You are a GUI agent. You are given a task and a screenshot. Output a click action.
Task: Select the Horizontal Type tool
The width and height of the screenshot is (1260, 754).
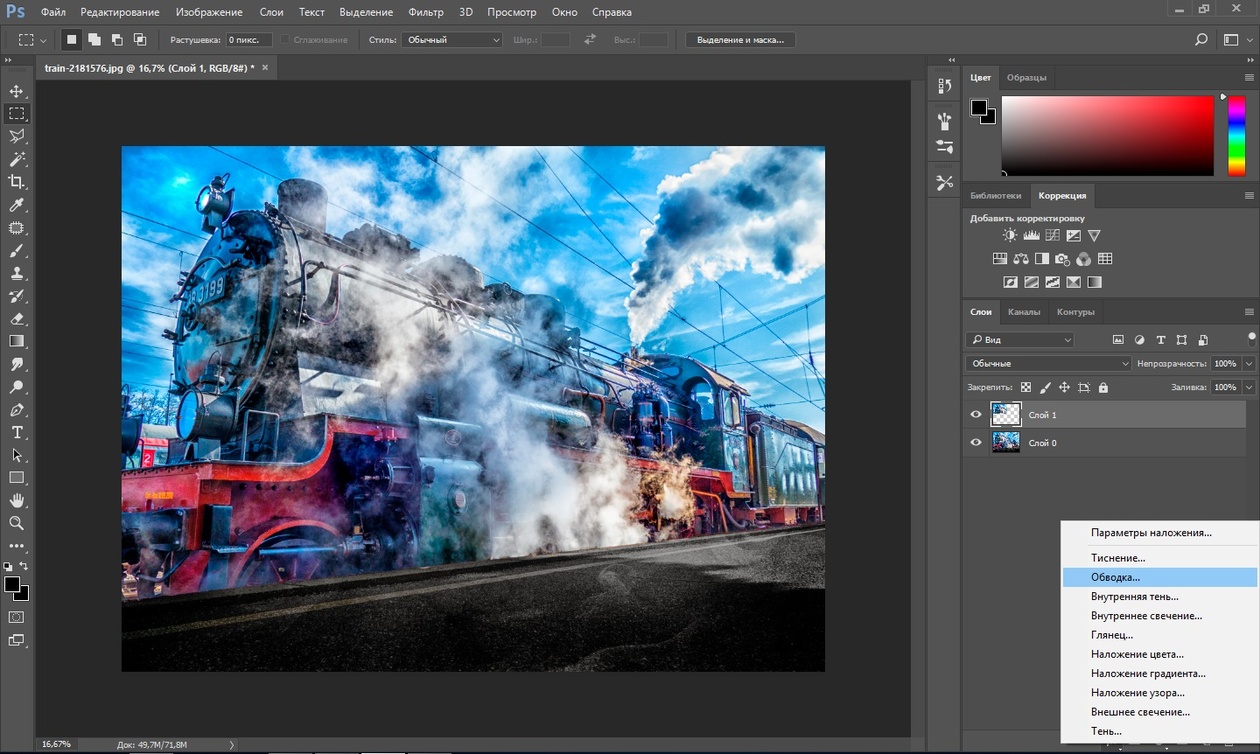click(x=17, y=432)
